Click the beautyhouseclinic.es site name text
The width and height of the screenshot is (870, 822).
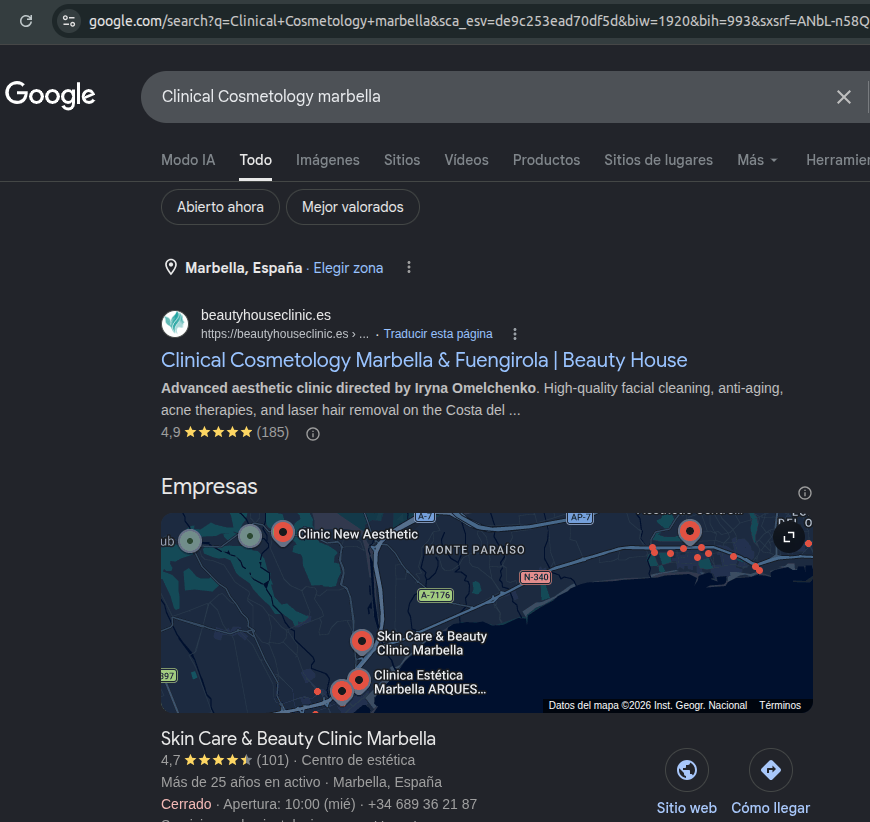click(266, 315)
